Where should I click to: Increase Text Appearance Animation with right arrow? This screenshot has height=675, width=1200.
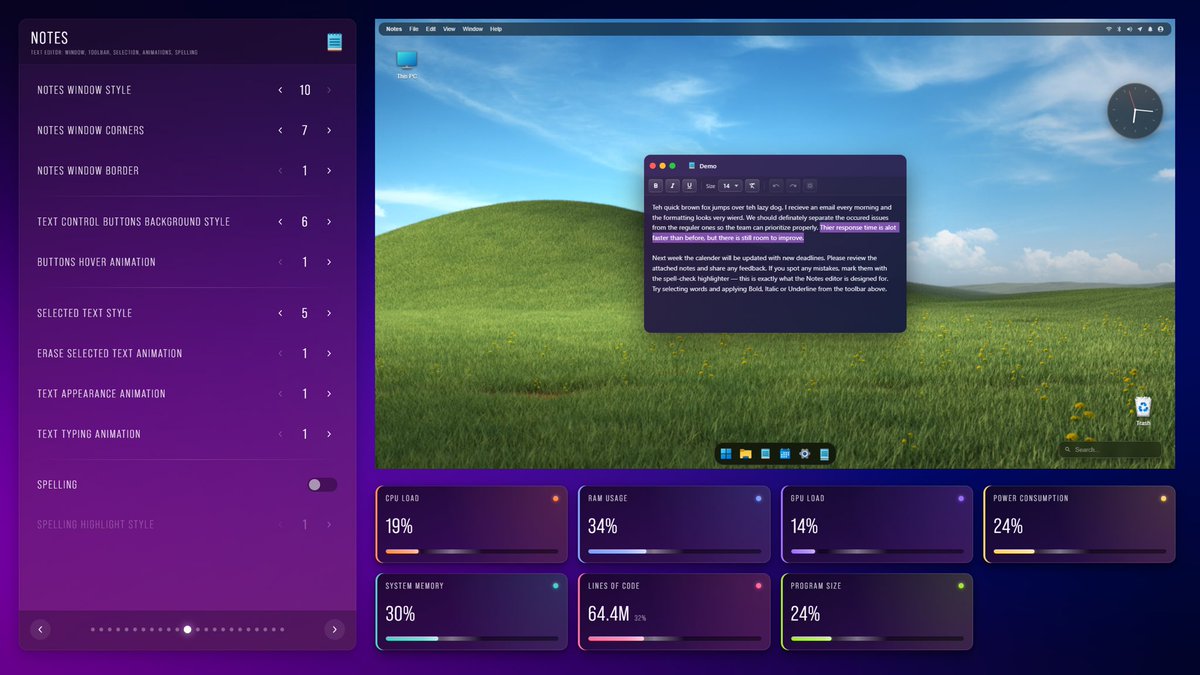click(329, 394)
